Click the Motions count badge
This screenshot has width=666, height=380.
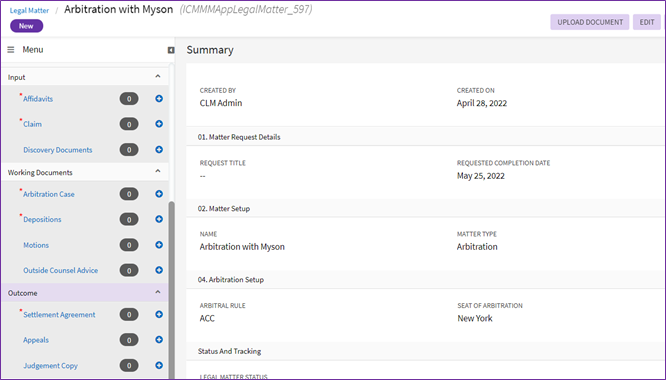(x=129, y=245)
